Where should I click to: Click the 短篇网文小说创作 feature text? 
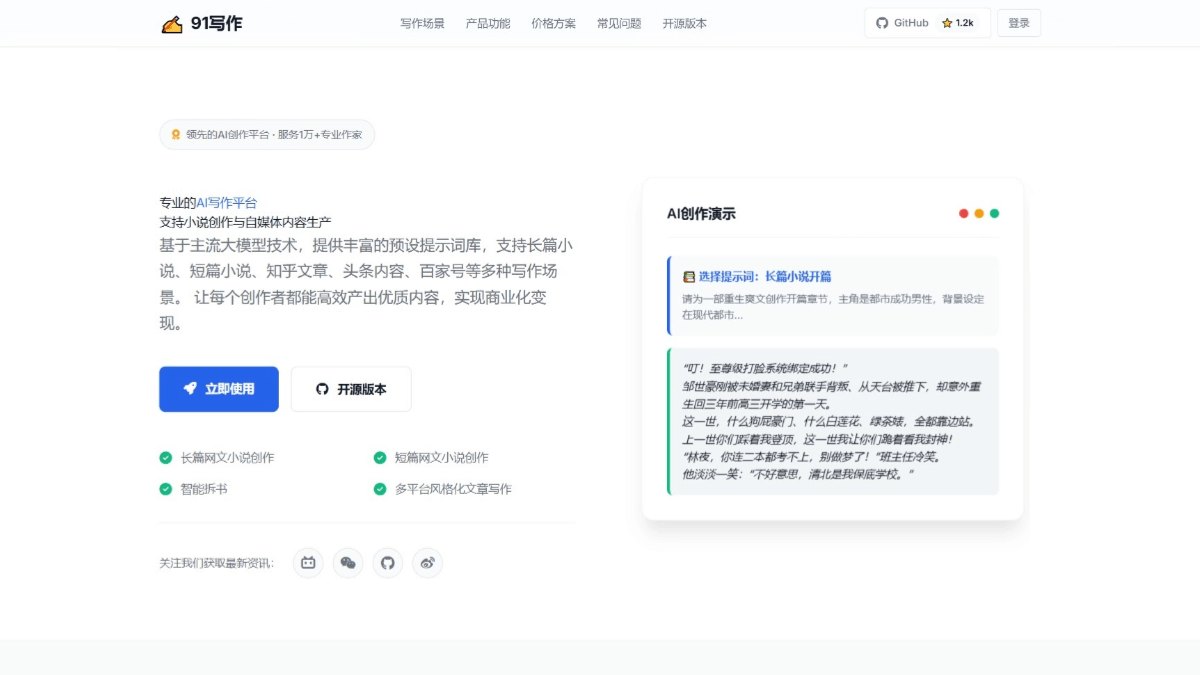[x=441, y=458]
